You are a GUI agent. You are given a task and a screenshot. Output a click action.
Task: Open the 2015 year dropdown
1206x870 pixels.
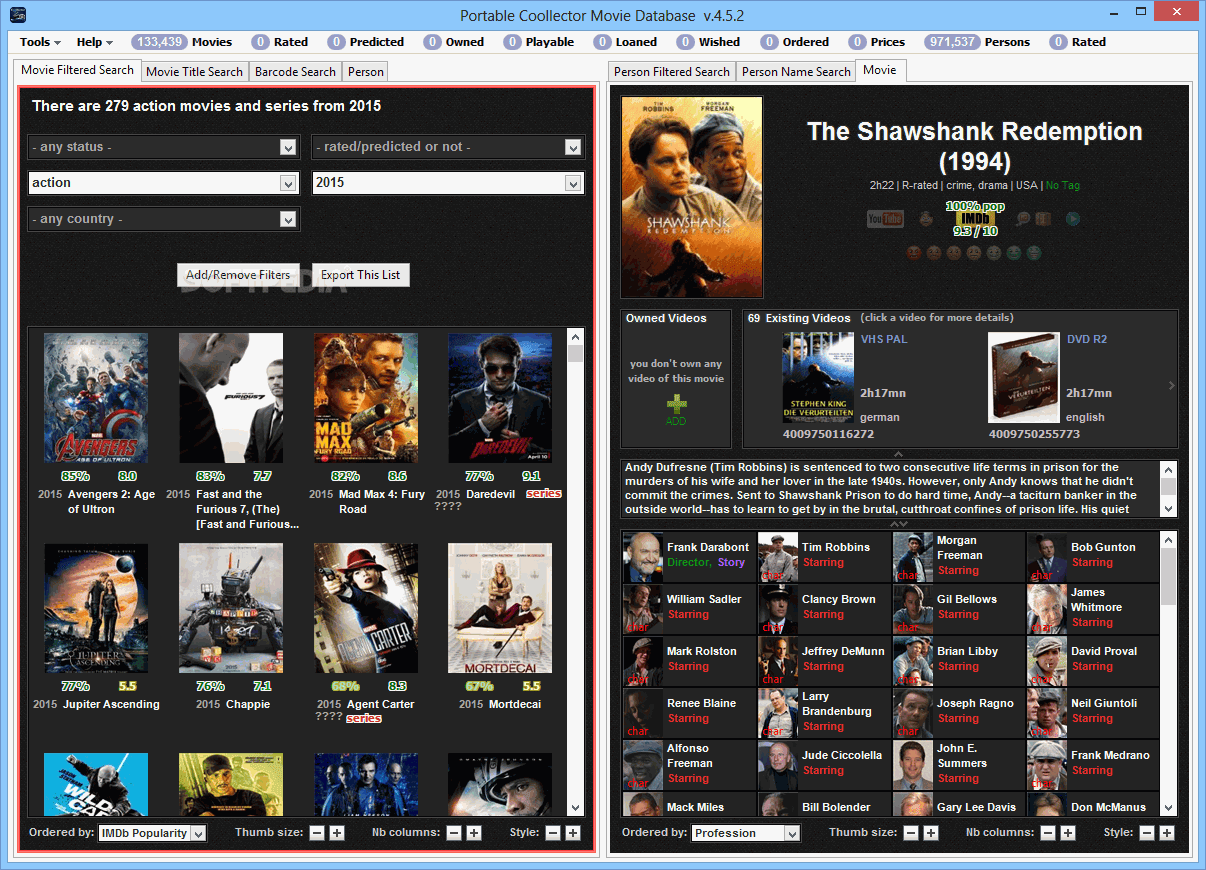pos(447,183)
